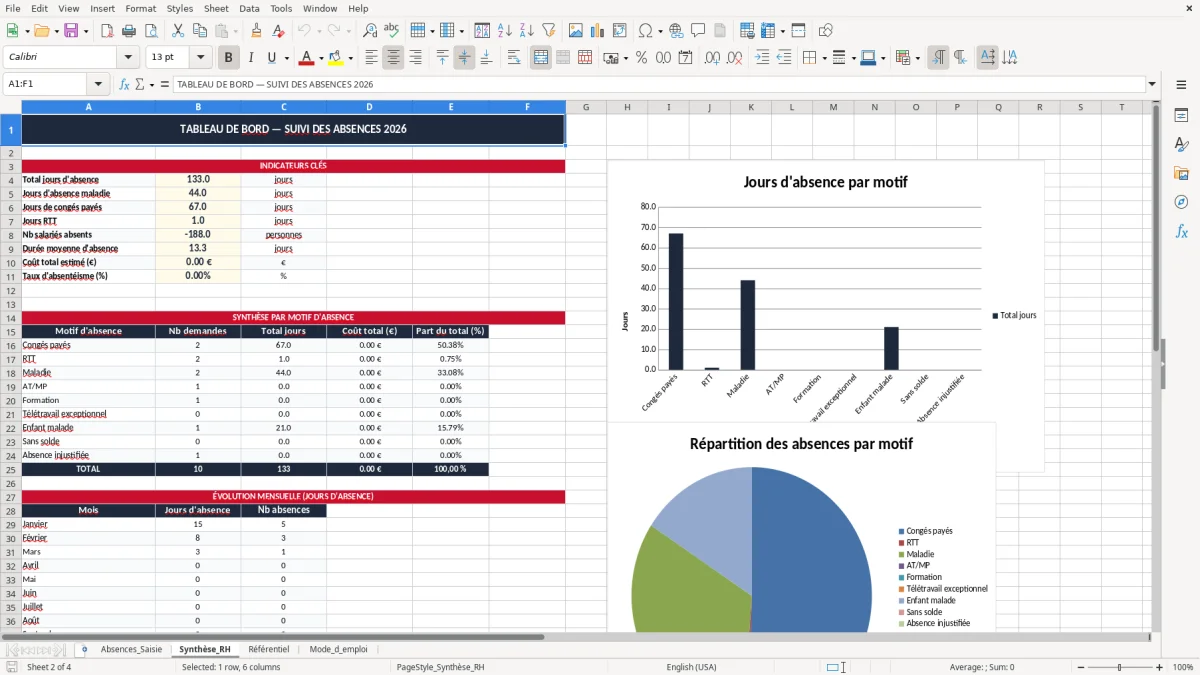Viewport: 1200px width, 675px height.
Task: Open the Font Color dropdown arrow
Action: [x=320, y=58]
